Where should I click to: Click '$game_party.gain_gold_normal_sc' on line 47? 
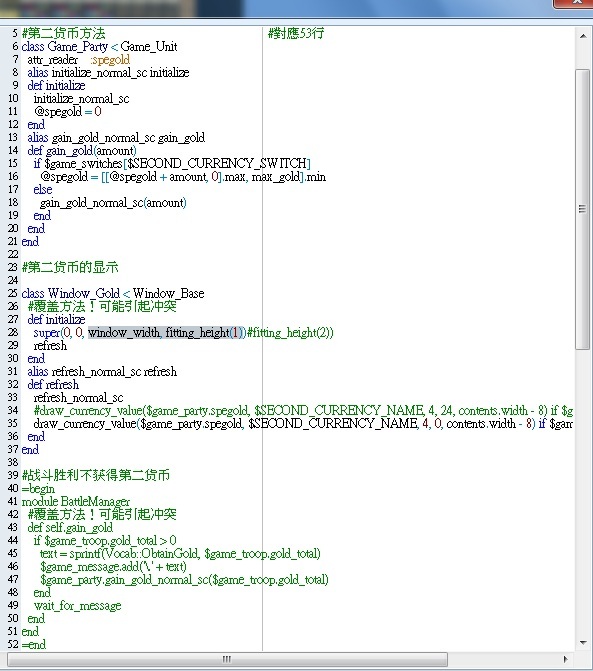(124, 580)
